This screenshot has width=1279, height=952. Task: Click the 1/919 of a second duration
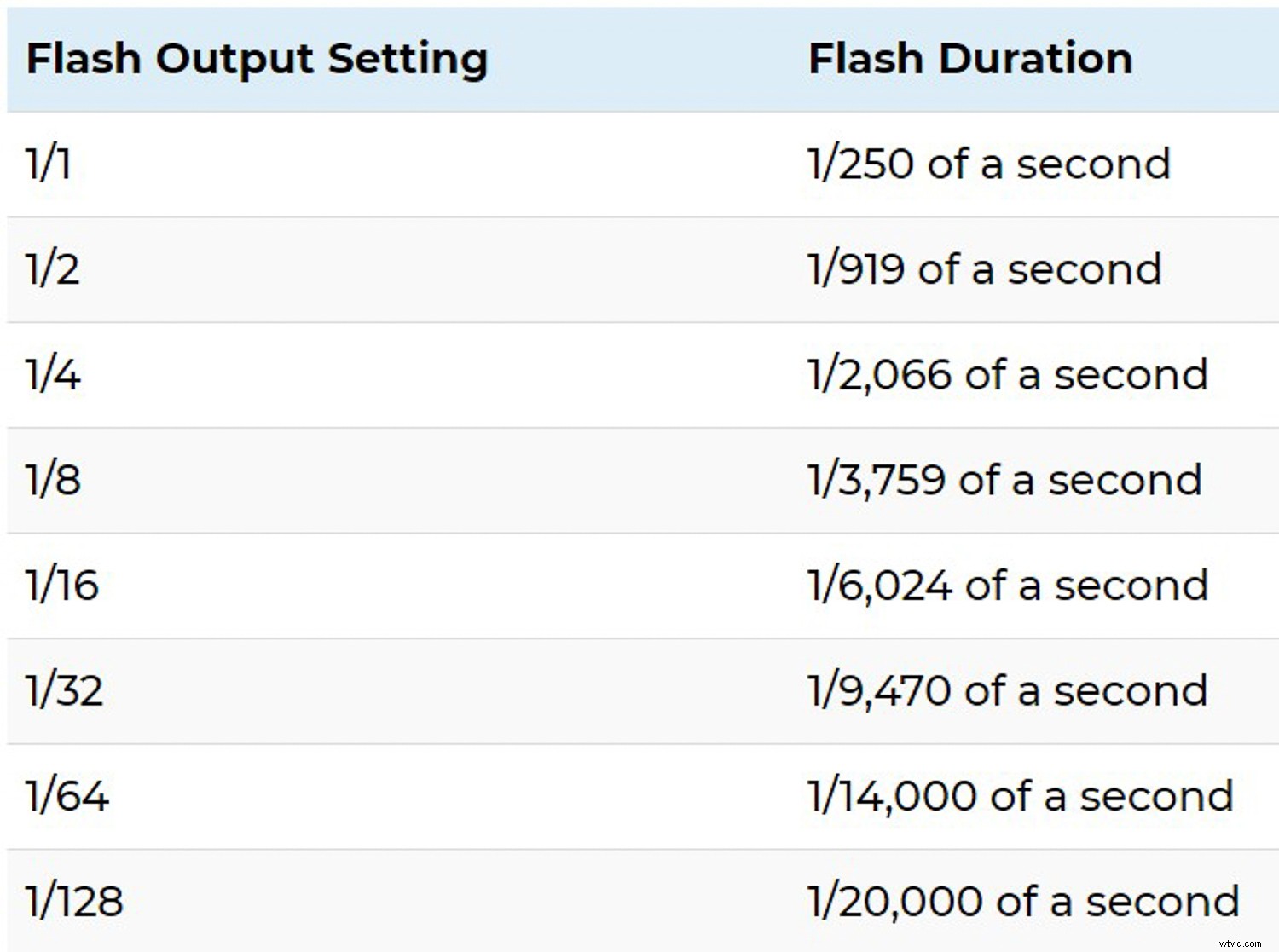[x=985, y=269]
